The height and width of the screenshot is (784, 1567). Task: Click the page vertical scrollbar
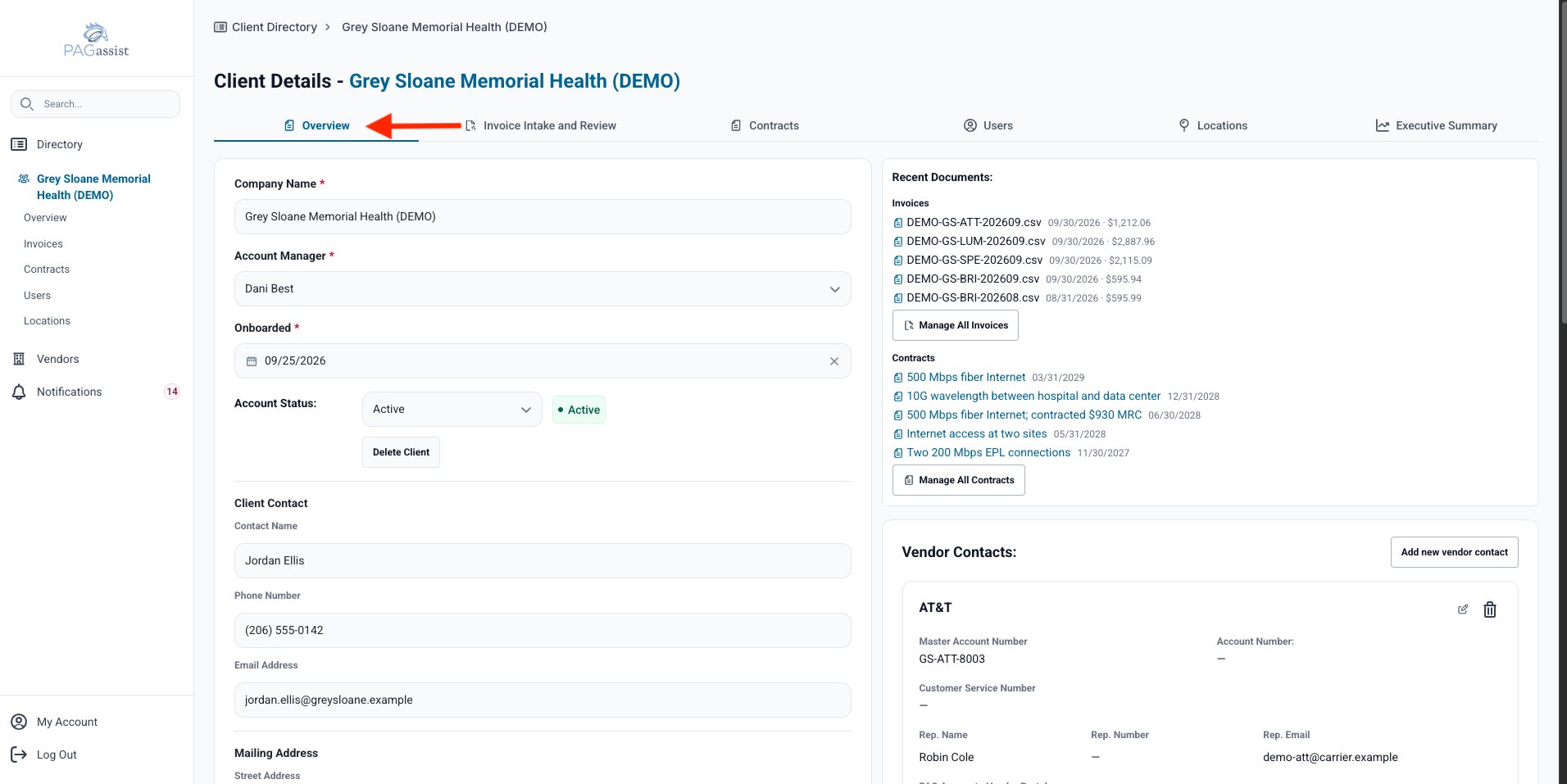(1563, 164)
